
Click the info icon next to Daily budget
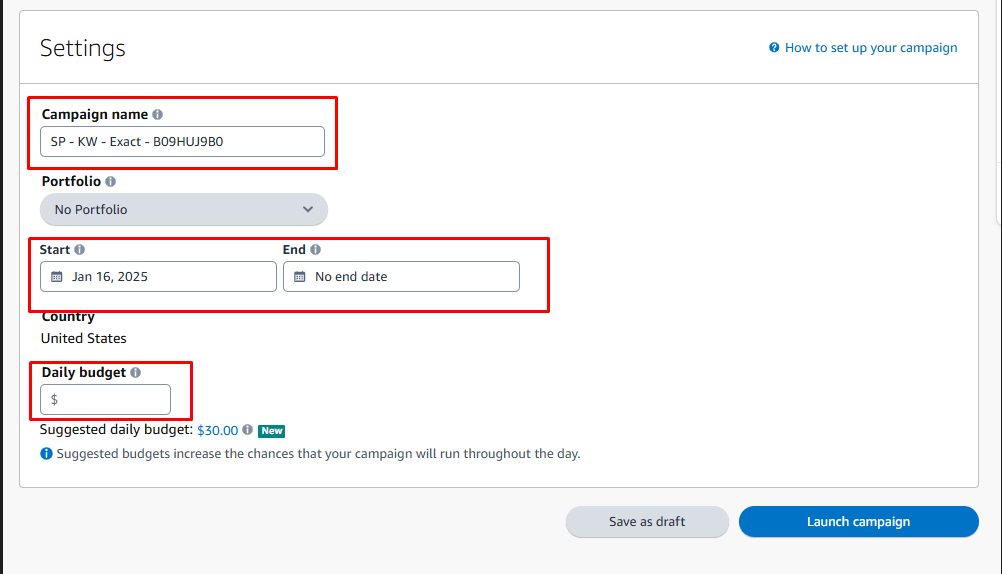[136, 372]
